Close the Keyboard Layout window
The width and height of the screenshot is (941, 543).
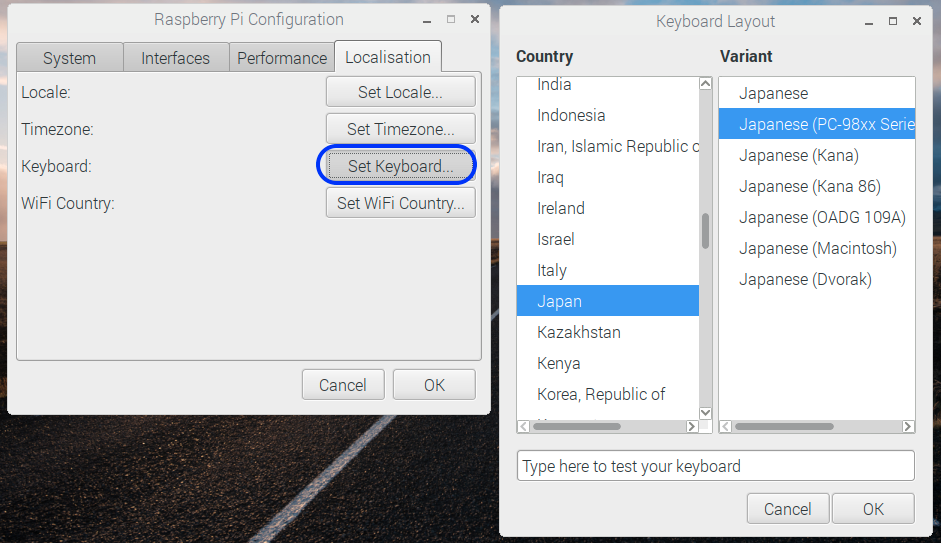click(921, 20)
